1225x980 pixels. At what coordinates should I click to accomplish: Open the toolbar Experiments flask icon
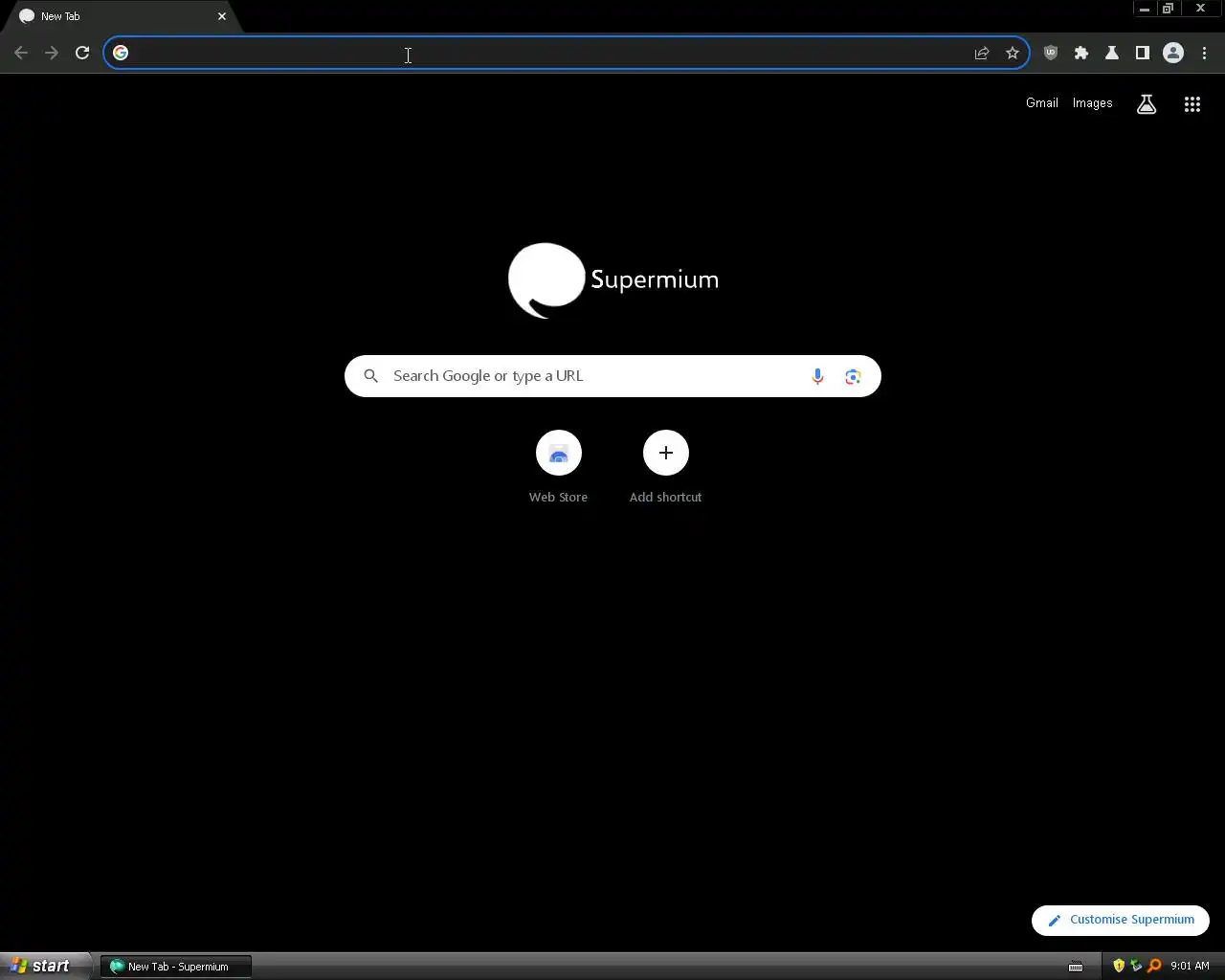[1112, 54]
